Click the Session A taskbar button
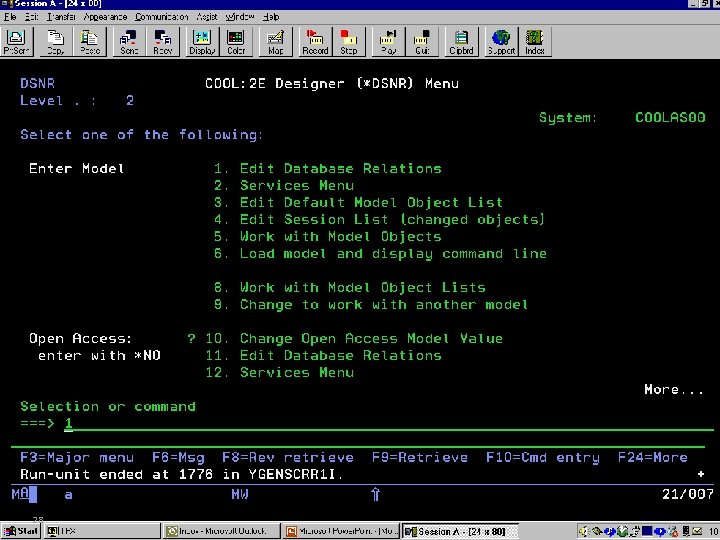Screen dimensions: 720x540 tap(460, 531)
